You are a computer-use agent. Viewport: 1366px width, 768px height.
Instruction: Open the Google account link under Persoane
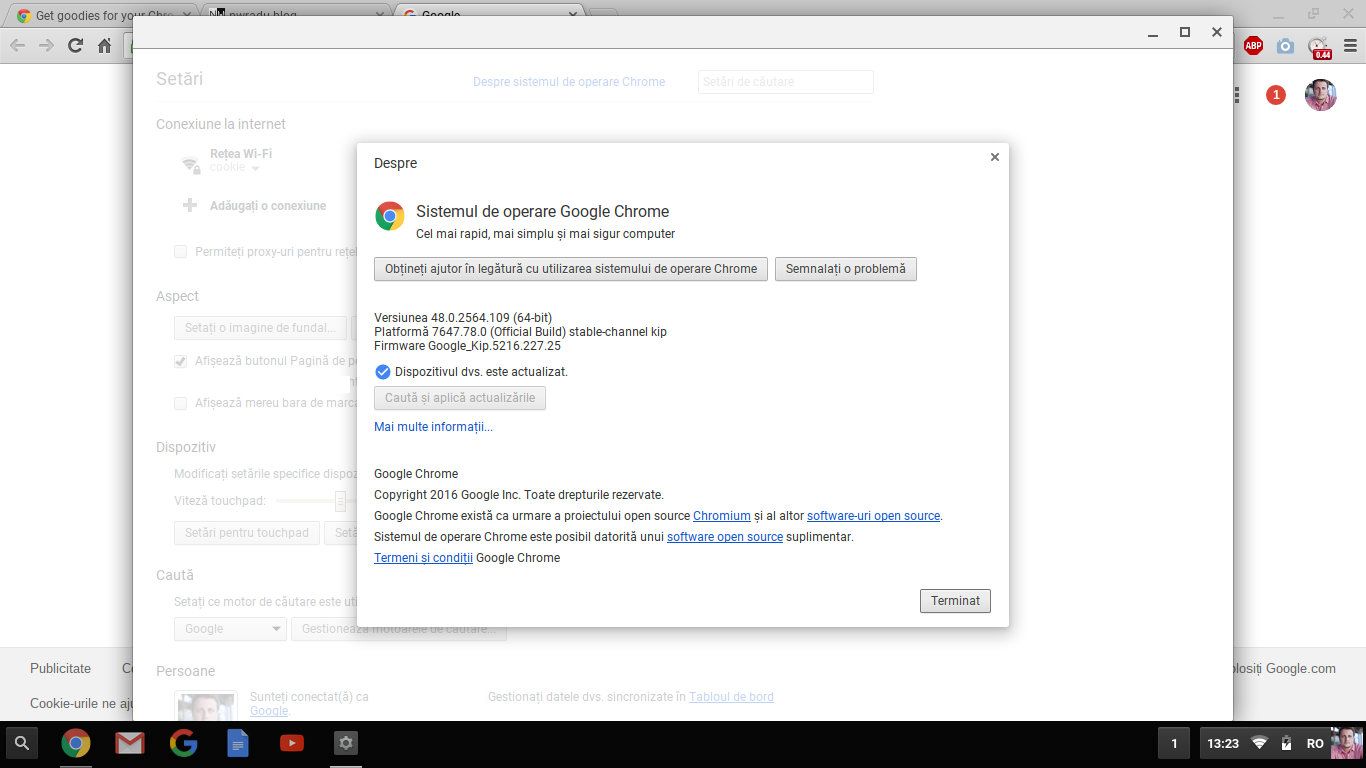tap(269, 711)
